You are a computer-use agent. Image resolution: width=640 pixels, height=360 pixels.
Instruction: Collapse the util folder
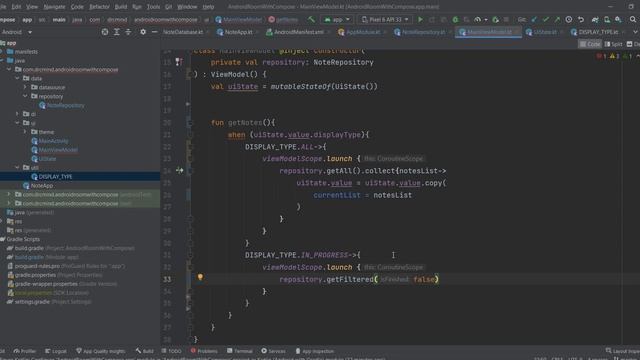click(18, 167)
